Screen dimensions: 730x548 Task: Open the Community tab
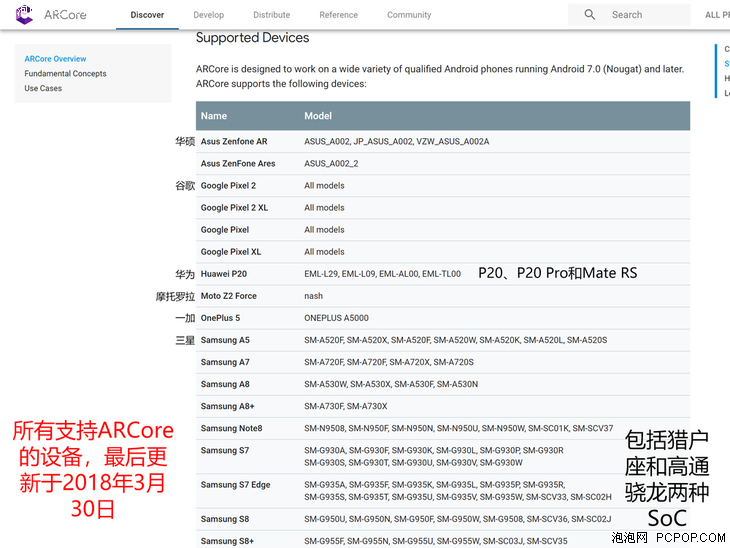tap(409, 15)
